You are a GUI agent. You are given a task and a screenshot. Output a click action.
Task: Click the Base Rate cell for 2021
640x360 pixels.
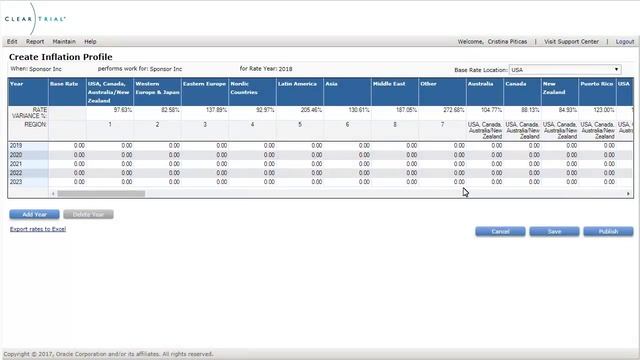point(67,164)
